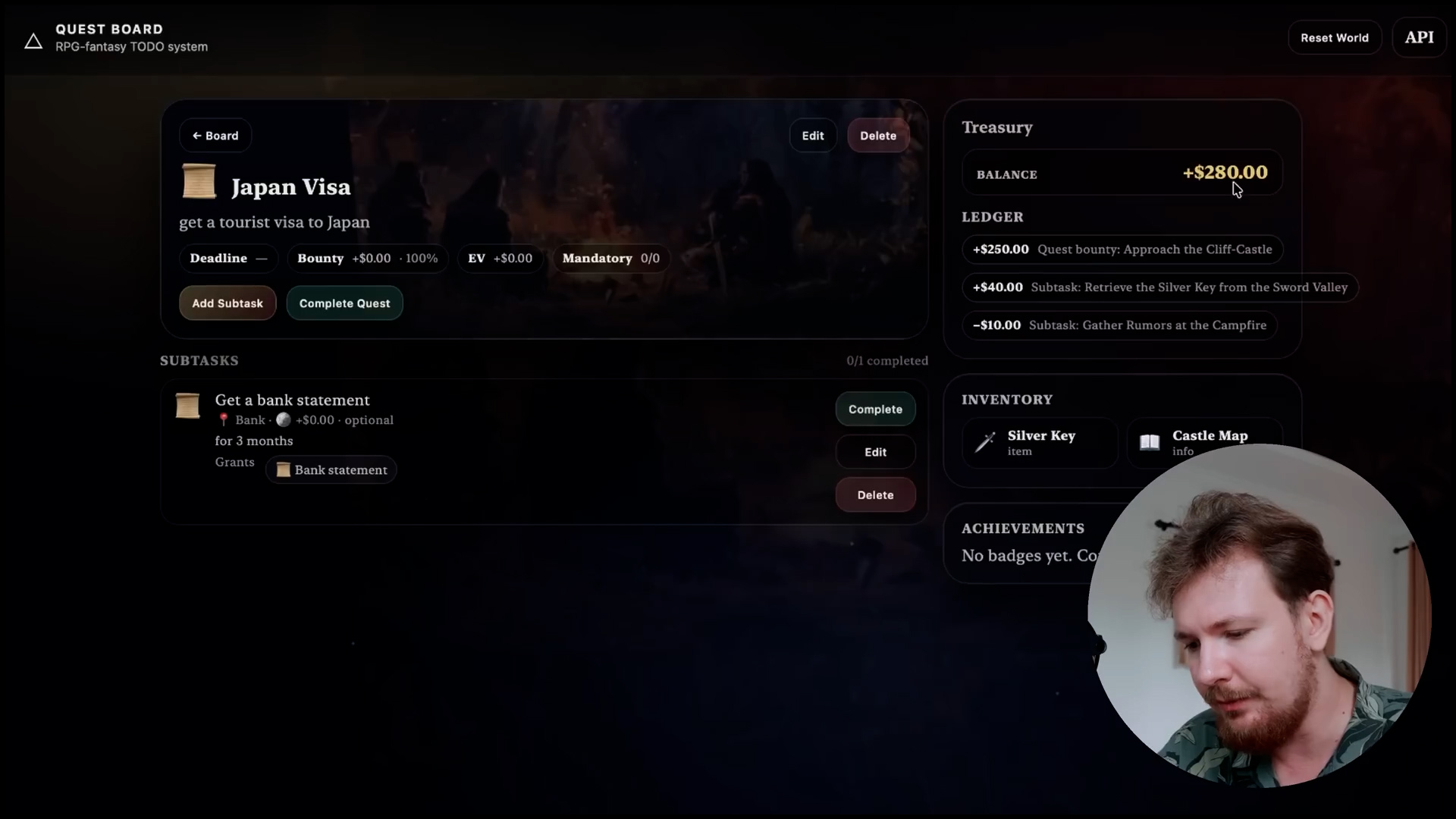This screenshot has height=819, width=1456.
Task: Click the Silver Key sword icon
Action: pyautogui.click(x=985, y=442)
